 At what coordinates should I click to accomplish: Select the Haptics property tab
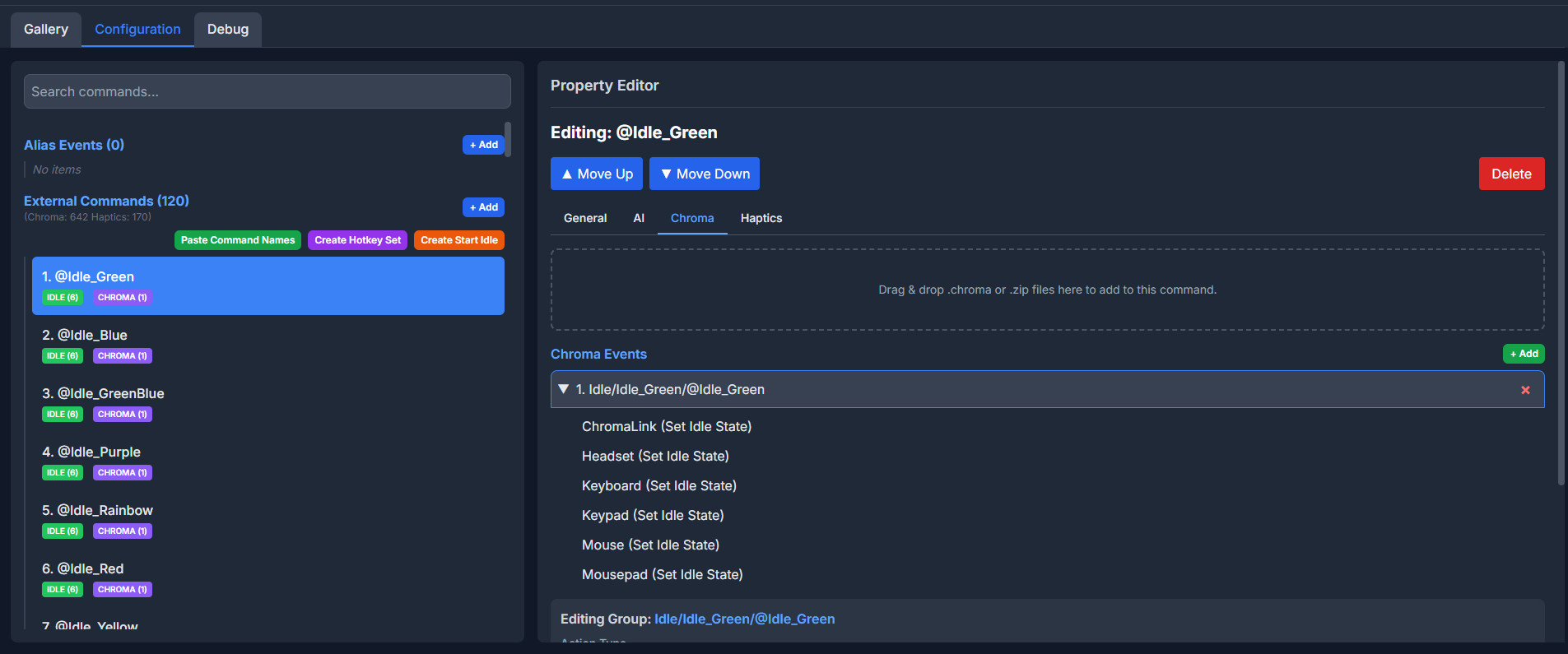pyautogui.click(x=761, y=218)
